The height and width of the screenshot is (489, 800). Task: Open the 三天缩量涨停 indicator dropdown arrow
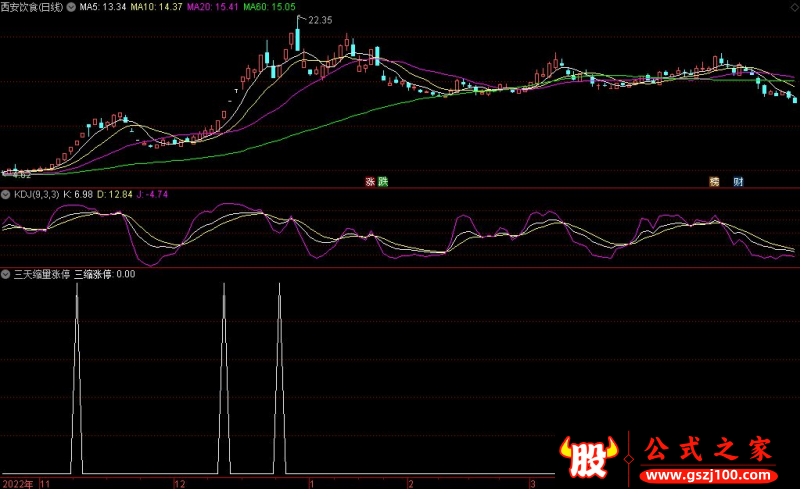6,273
